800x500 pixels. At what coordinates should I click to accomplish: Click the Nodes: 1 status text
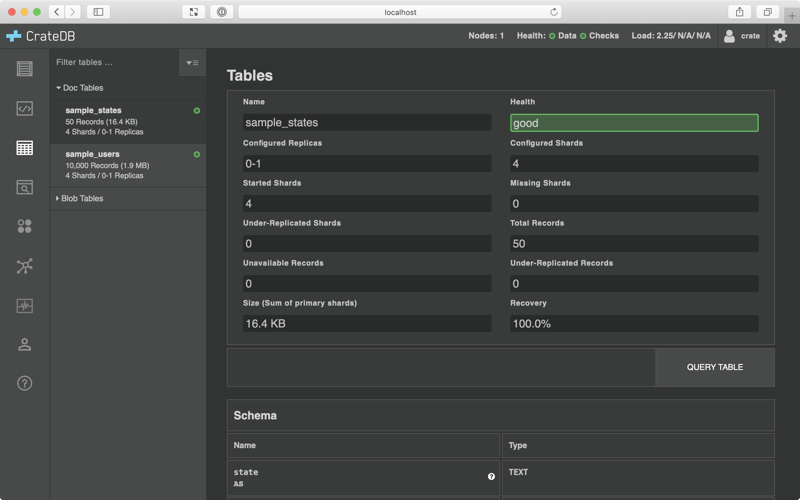click(486, 36)
